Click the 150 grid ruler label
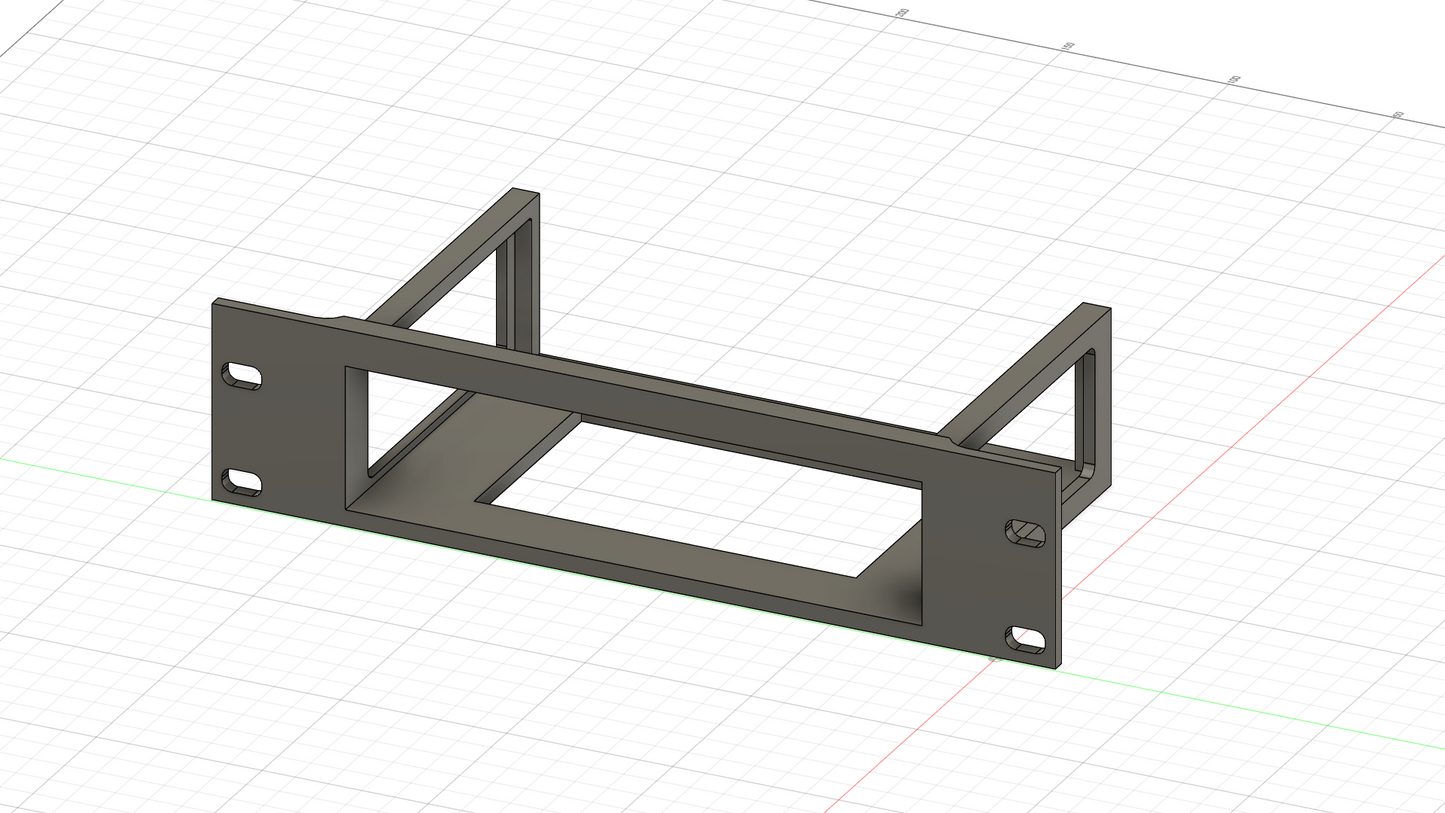 1233,78
